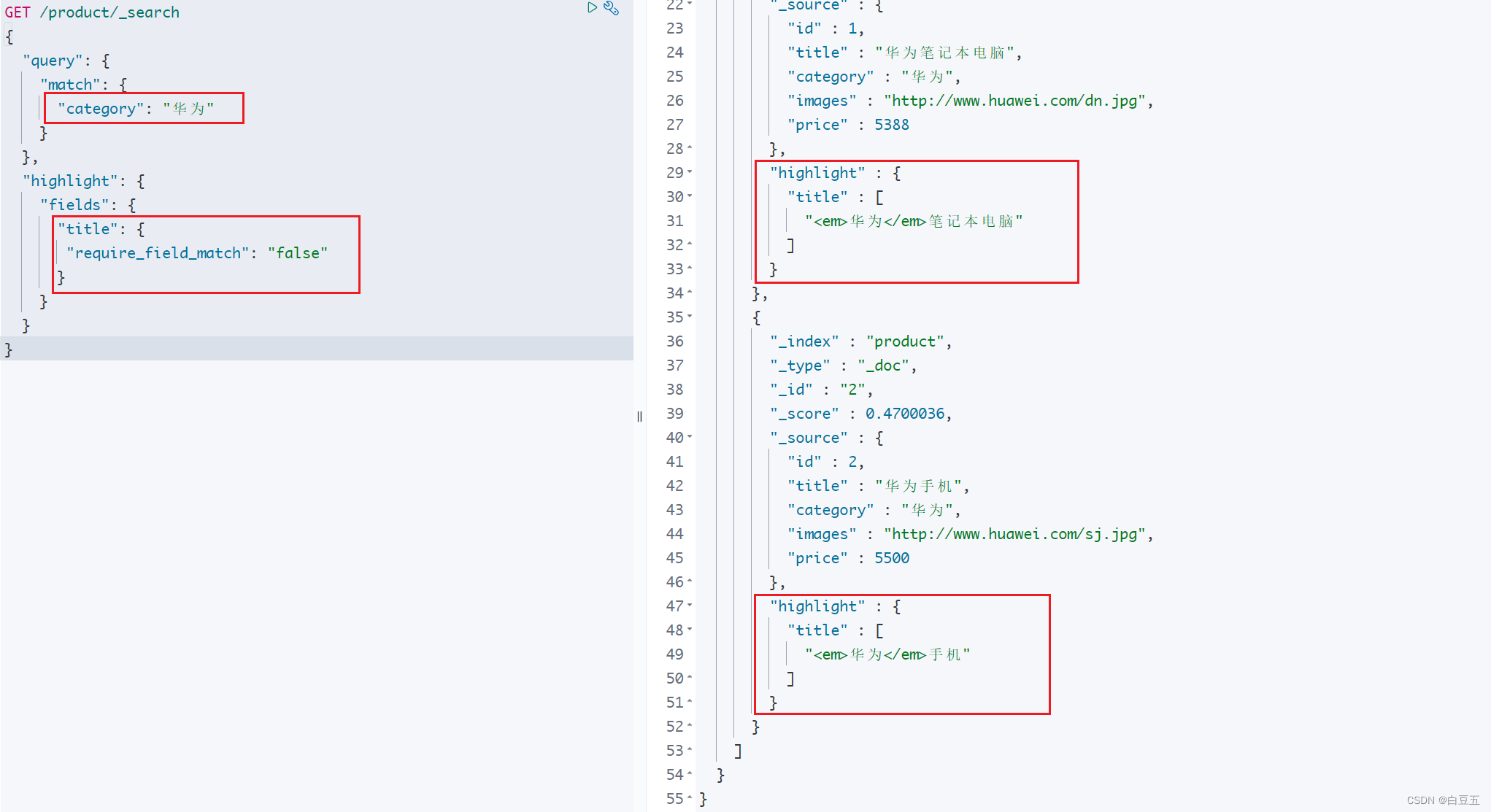Collapse the fold arrow at line 22
The height and width of the screenshot is (812, 1491).
click(x=690, y=4)
